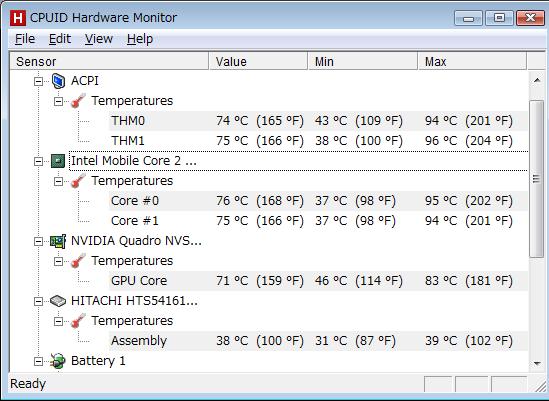This screenshot has width=549, height=401.
Task: Click Core #0 max value 95 °C
Action: 469,201
